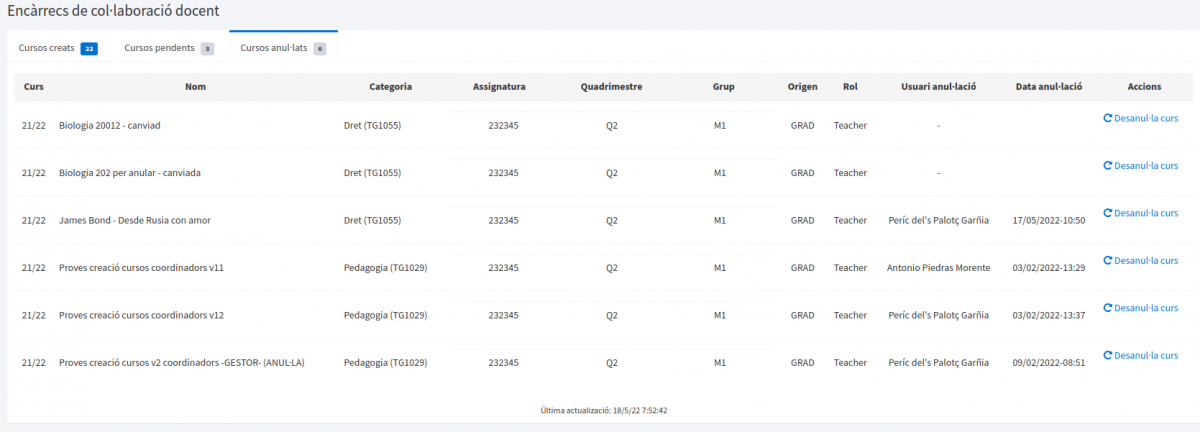Click the restore icon for v2 coordinadors GESTOR row
Image resolution: width=1200 pixels, height=432 pixels.
(1107, 355)
